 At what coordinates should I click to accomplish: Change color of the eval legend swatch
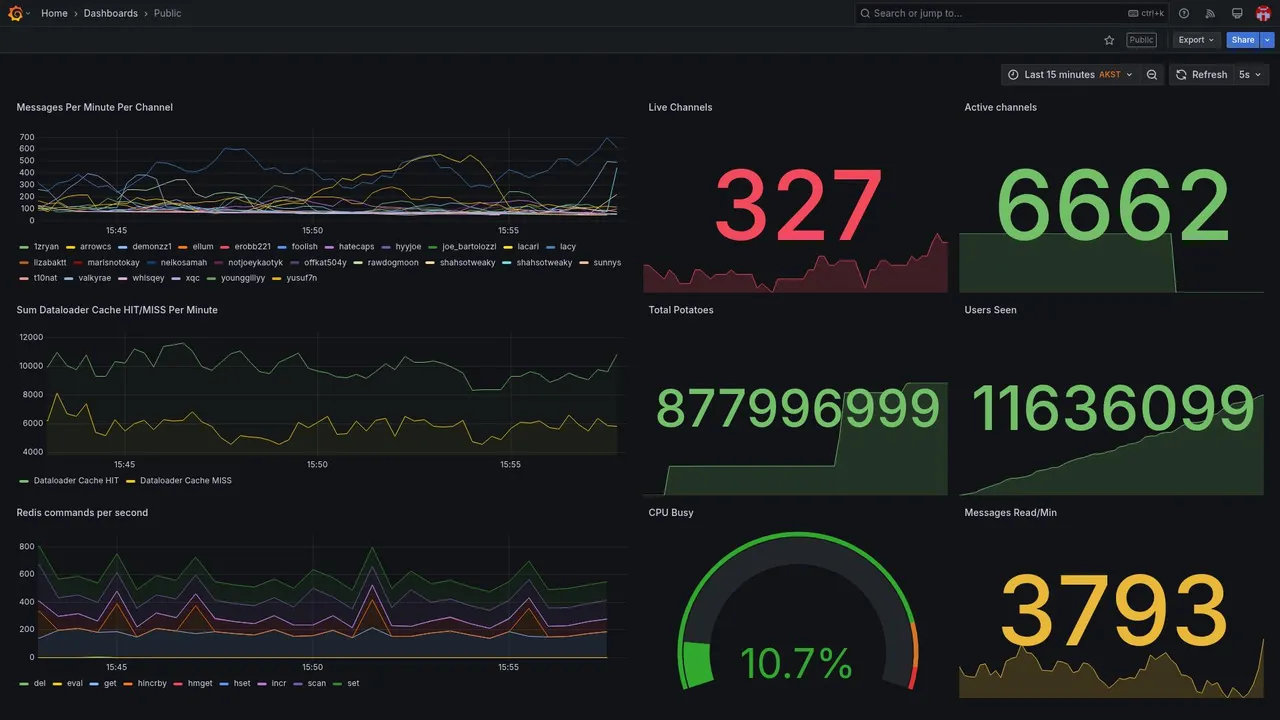point(57,684)
